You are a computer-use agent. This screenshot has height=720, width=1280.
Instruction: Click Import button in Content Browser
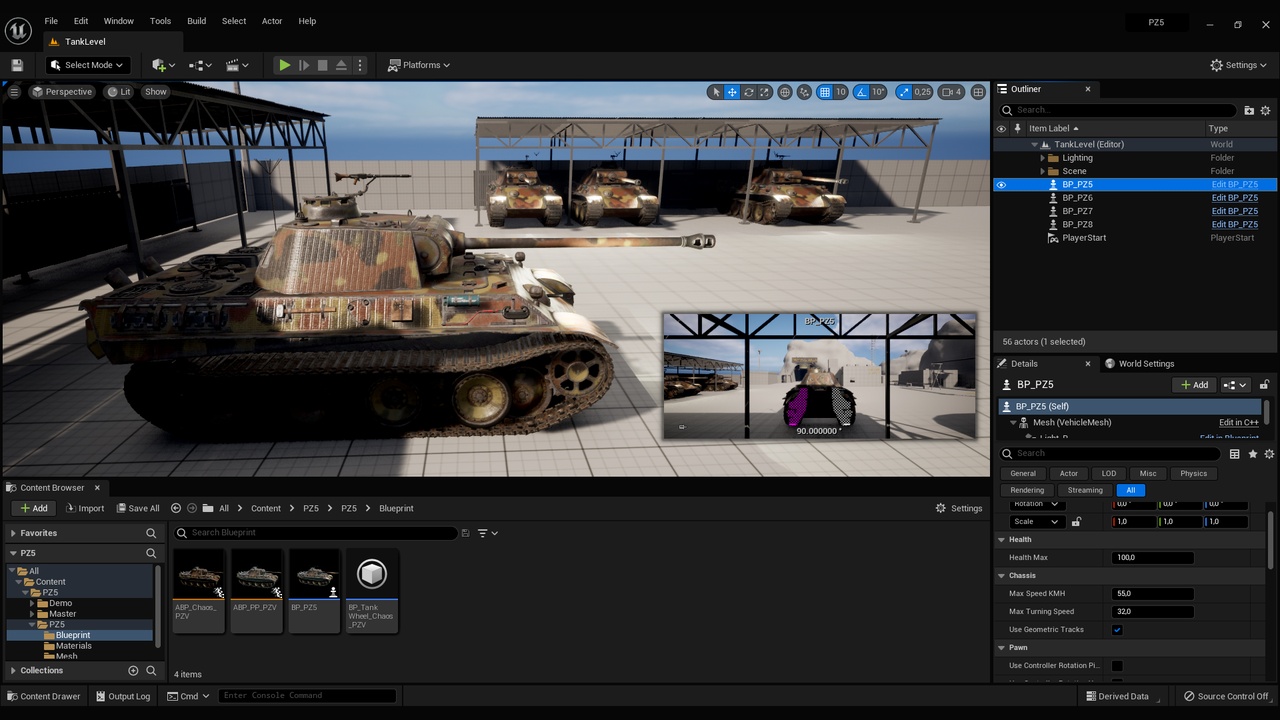[x=83, y=508]
